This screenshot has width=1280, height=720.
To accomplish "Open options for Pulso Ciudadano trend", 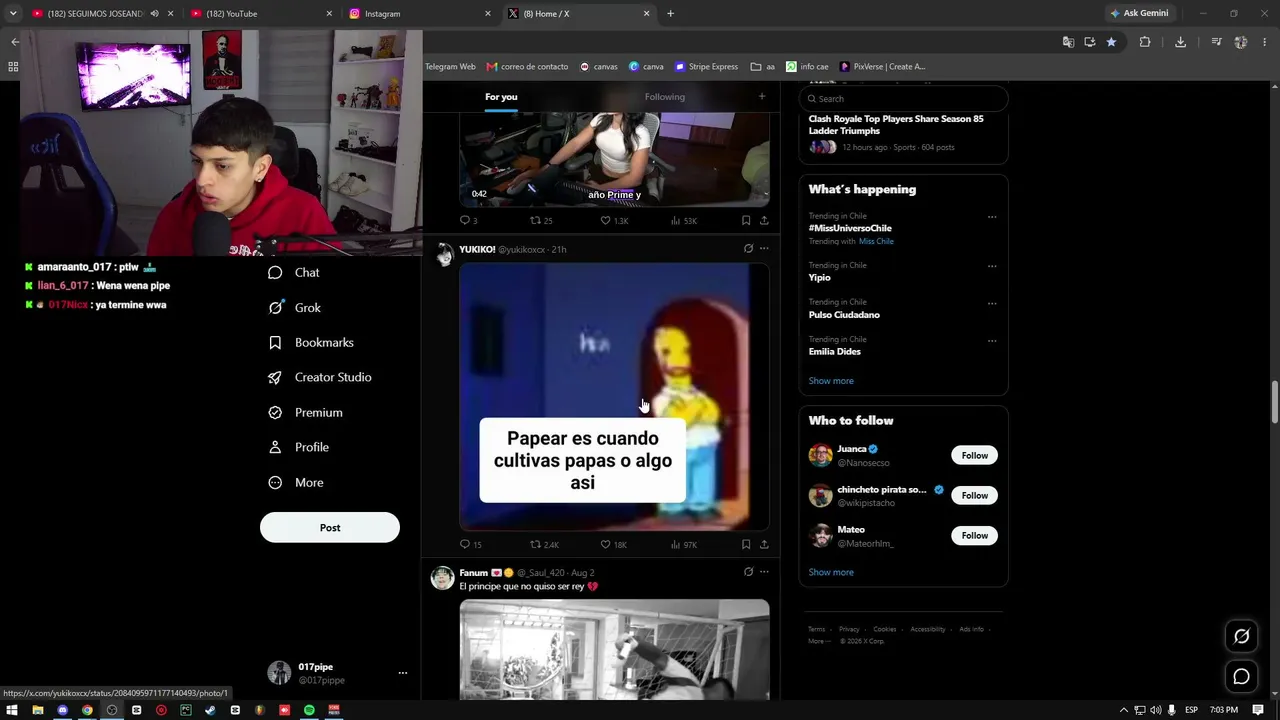I will [x=992, y=303].
